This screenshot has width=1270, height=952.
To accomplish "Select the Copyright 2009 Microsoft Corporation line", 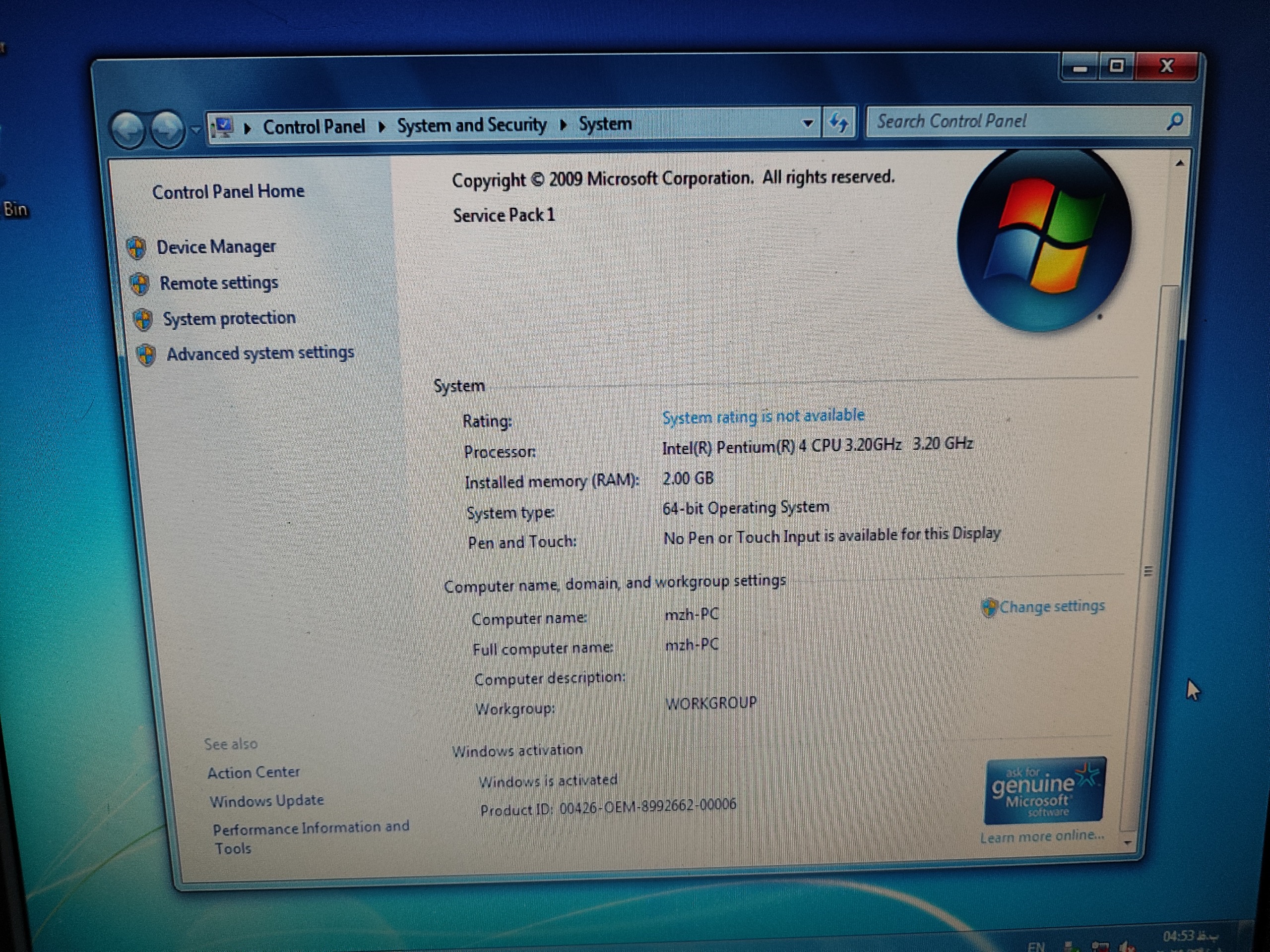I will pos(673,178).
